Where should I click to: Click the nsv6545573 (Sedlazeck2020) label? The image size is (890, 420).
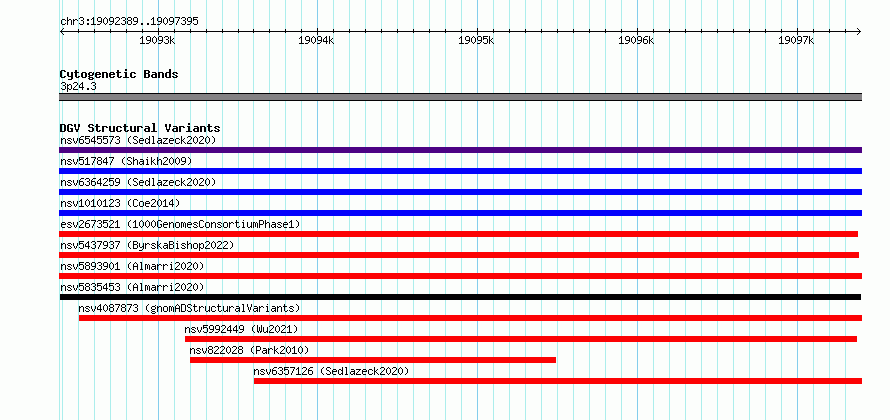click(x=138, y=140)
